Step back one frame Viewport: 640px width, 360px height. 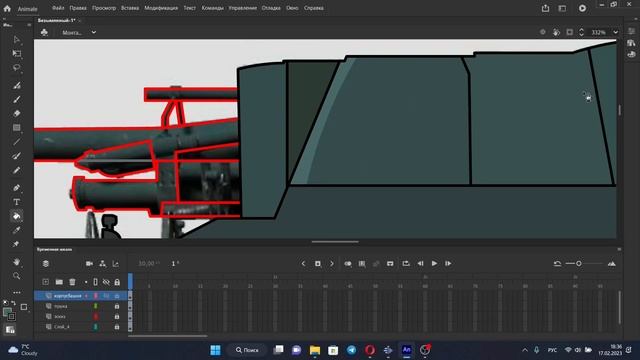[x=420, y=264]
